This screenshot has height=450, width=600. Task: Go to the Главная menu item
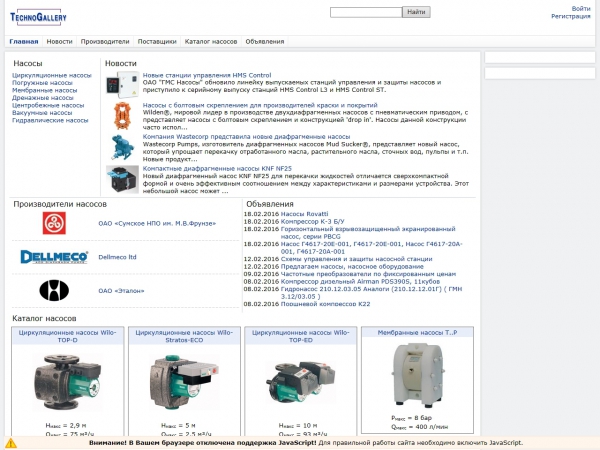pos(24,41)
